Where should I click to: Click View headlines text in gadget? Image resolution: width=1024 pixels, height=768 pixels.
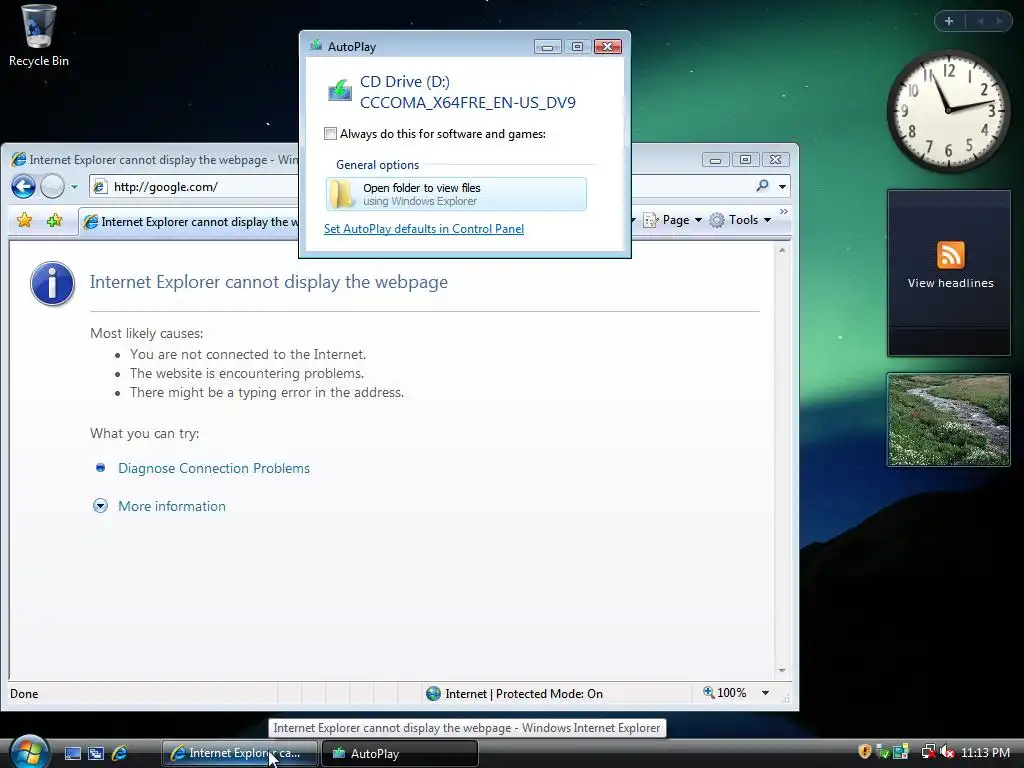point(950,283)
